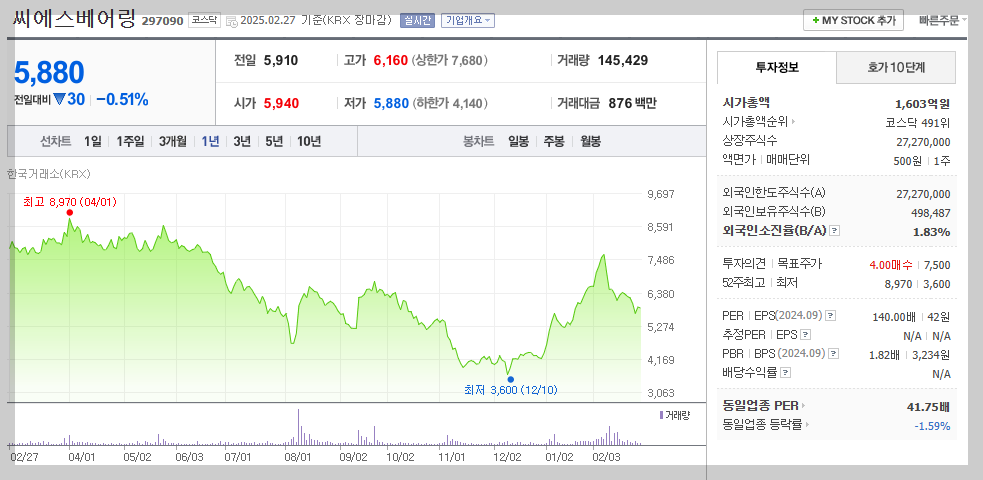Open the 기업개요 dropdown
983x480 pixels.
[468, 20]
